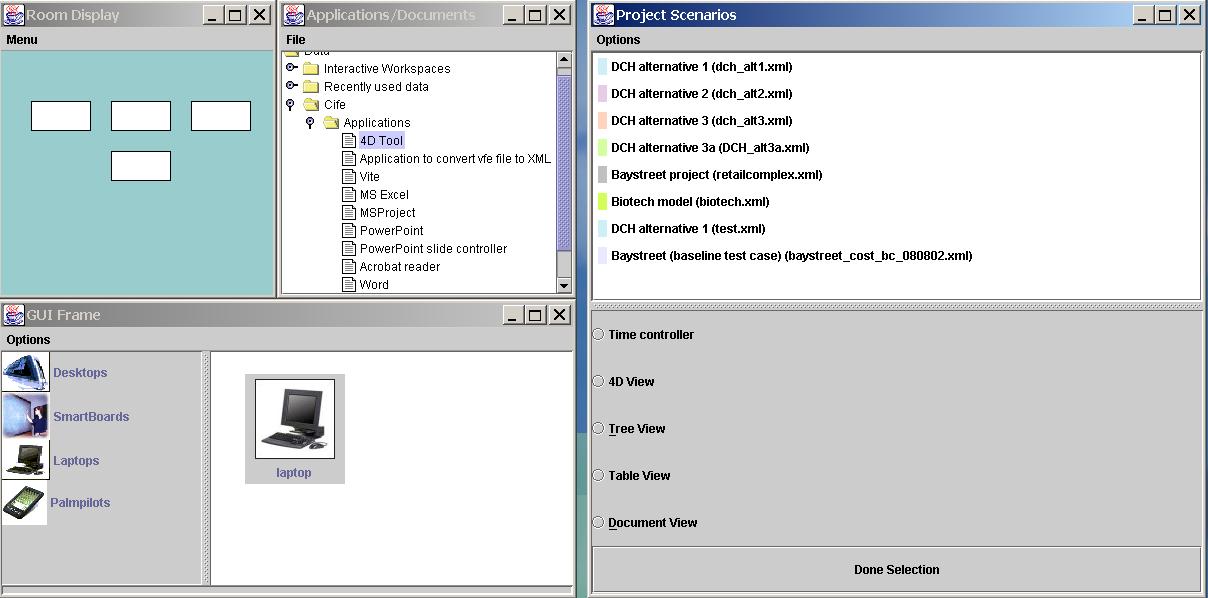Open the MS Excel document icon
The width and height of the screenshot is (1208, 598).
[x=349, y=195]
